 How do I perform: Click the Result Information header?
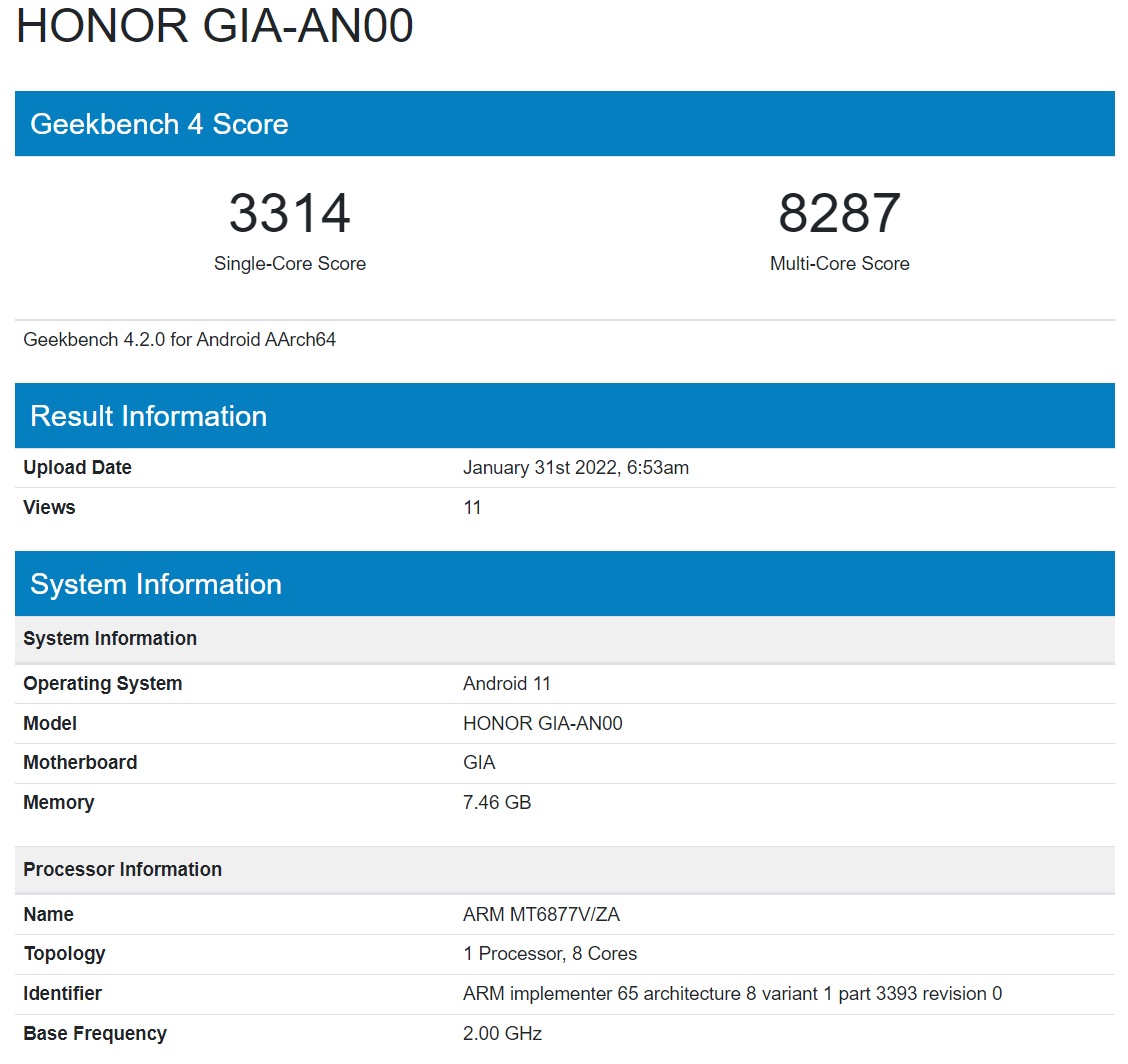148,416
